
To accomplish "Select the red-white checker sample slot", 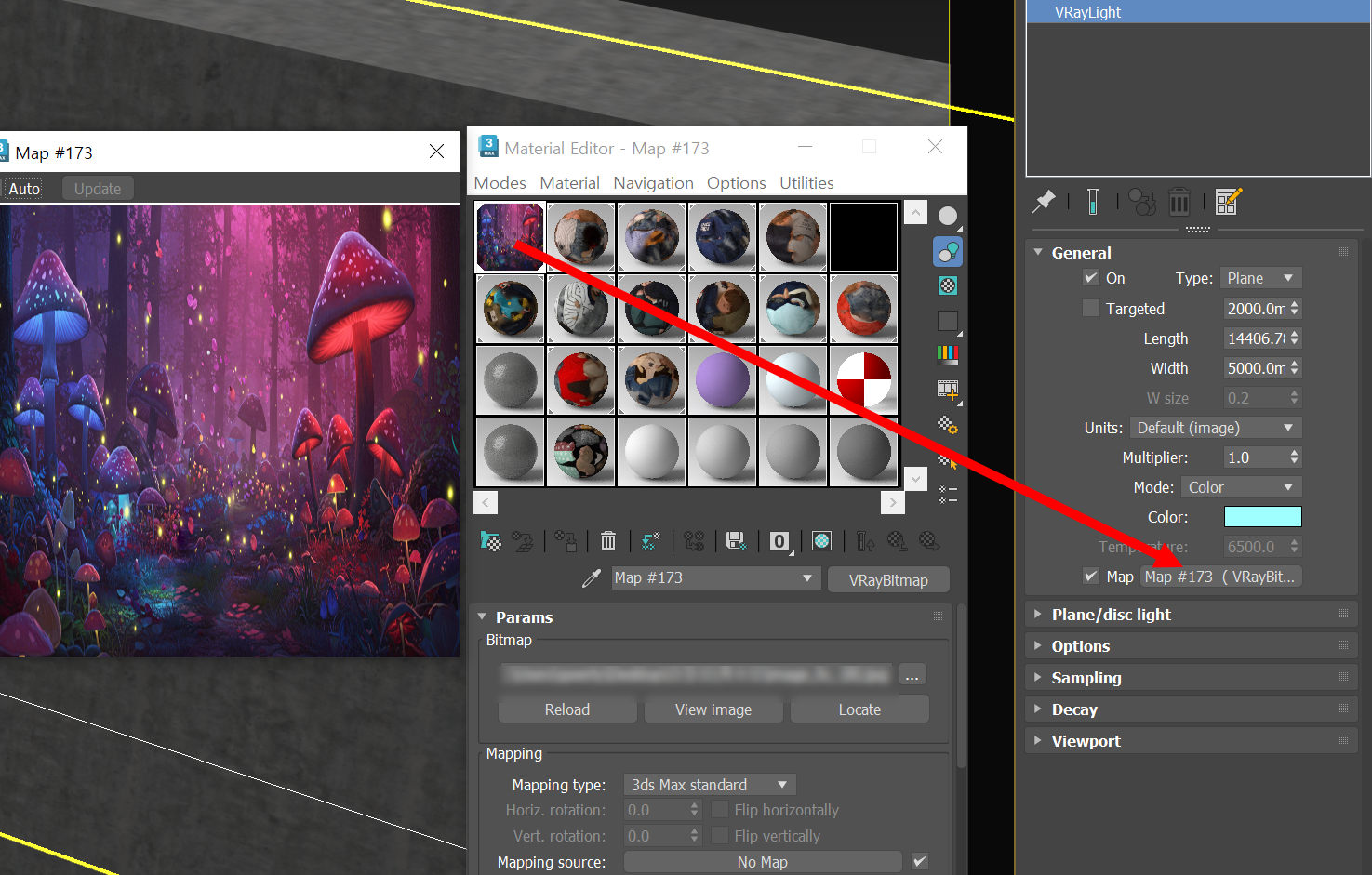I will point(864,380).
